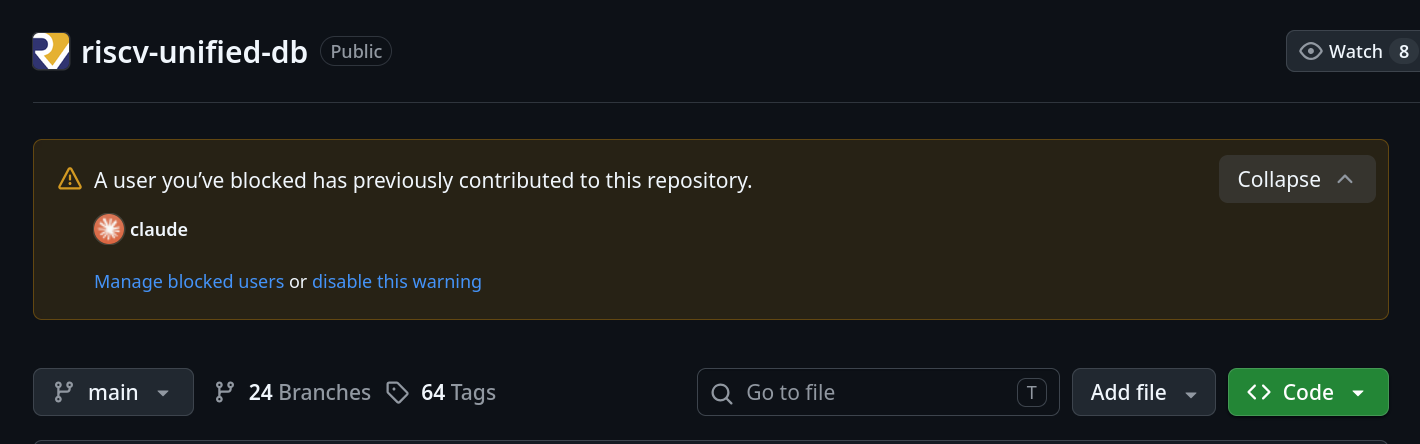Toggle Watch for this repository
This screenshot has height=444, width=1420.
(x=1352, y=51)
